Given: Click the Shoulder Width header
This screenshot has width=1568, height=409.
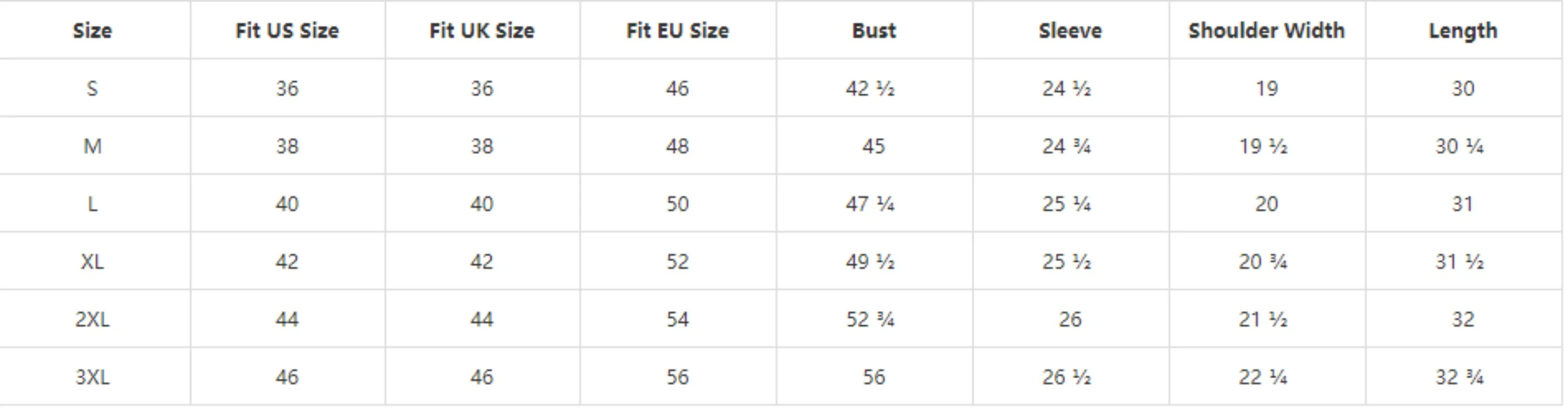Looking at the screenshot, I should (x=1267, y=30).
